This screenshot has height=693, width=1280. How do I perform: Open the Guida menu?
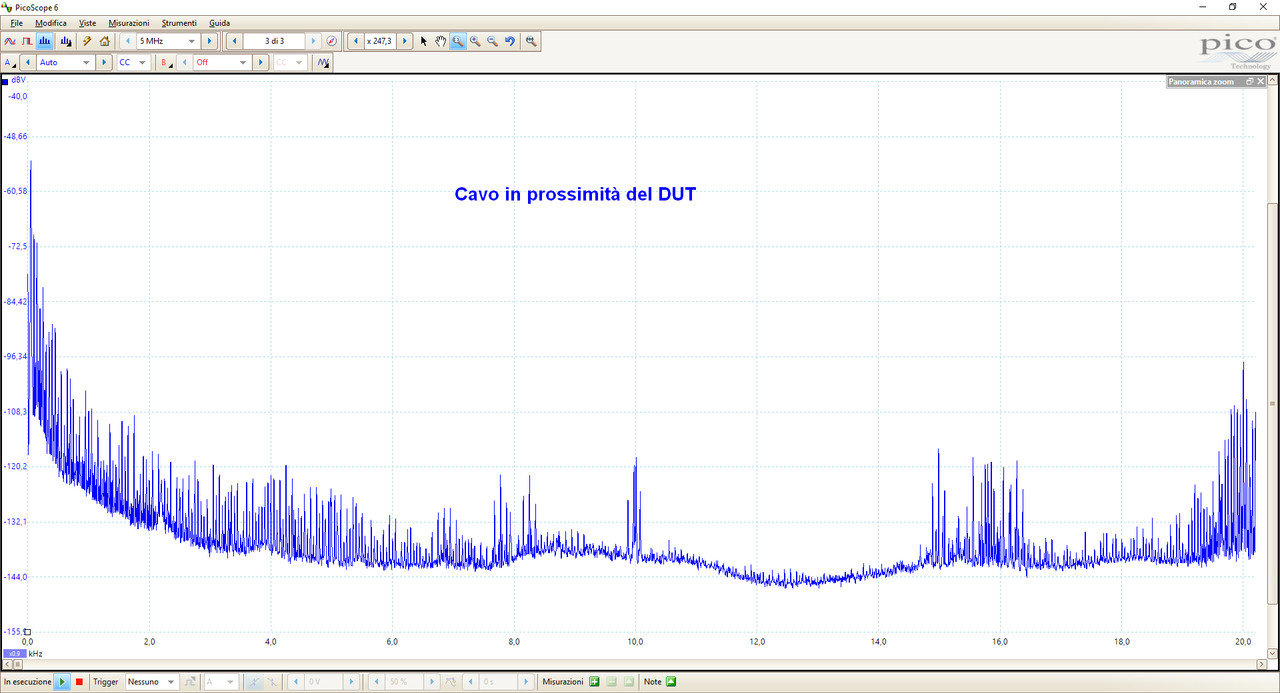219,22
